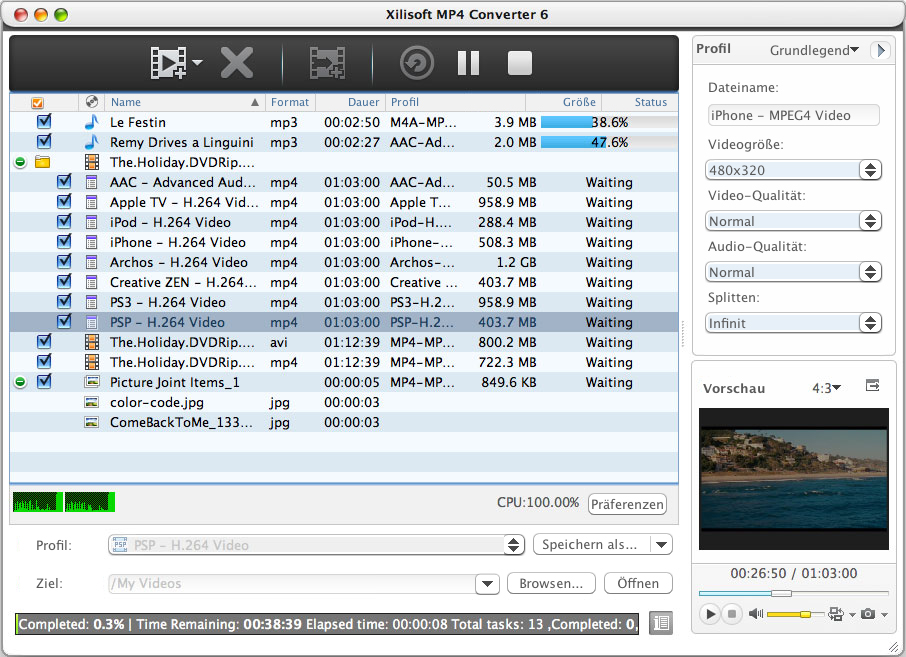The height and width of the screenshot is (657, 906).
Task: Open Präferenzen settings
Action: [627, 504]
